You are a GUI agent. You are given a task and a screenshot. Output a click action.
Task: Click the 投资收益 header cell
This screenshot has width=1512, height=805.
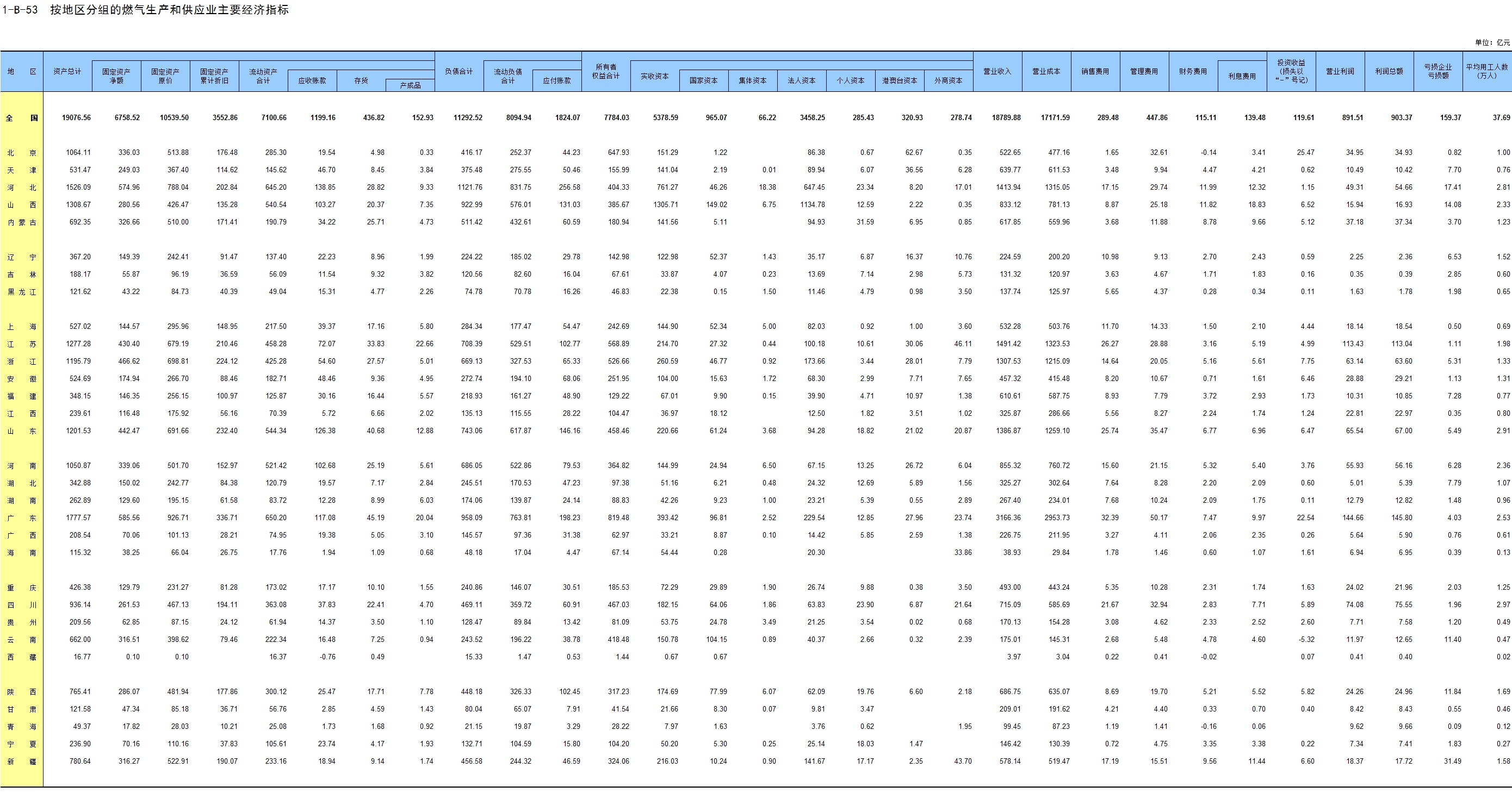(x=1291, y=72)
